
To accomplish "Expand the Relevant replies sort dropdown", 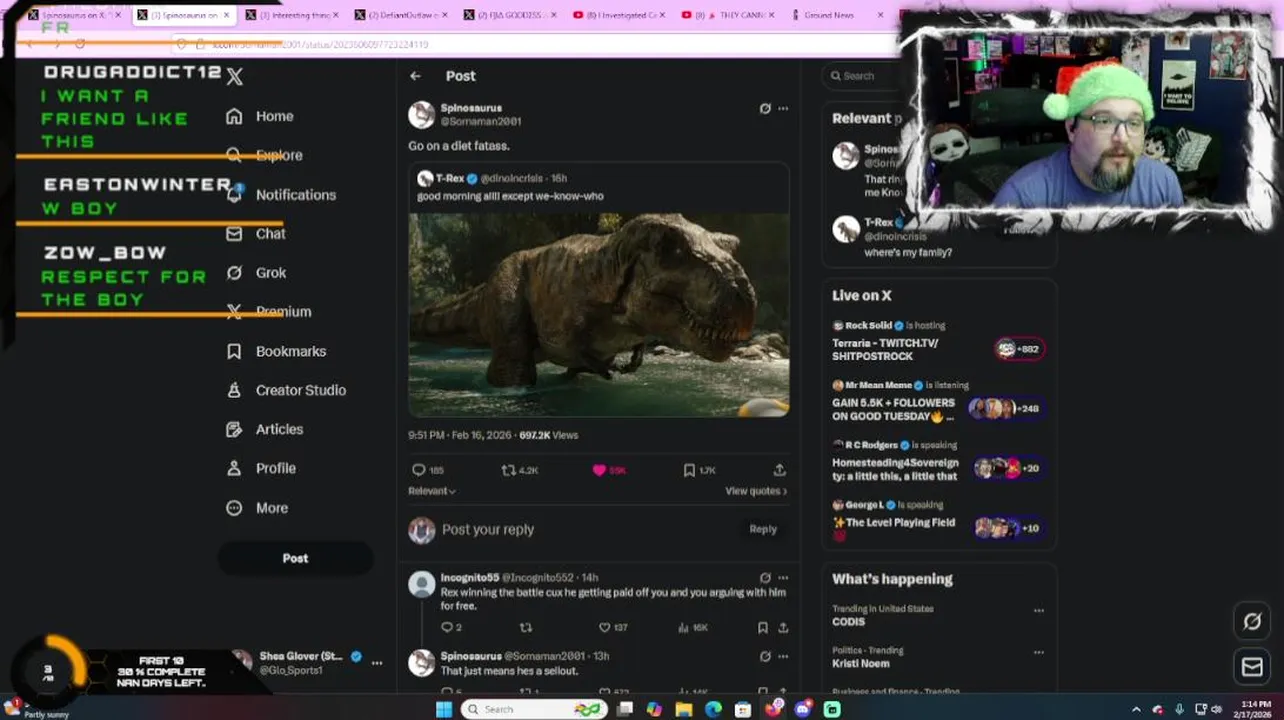I will [432, 491].
